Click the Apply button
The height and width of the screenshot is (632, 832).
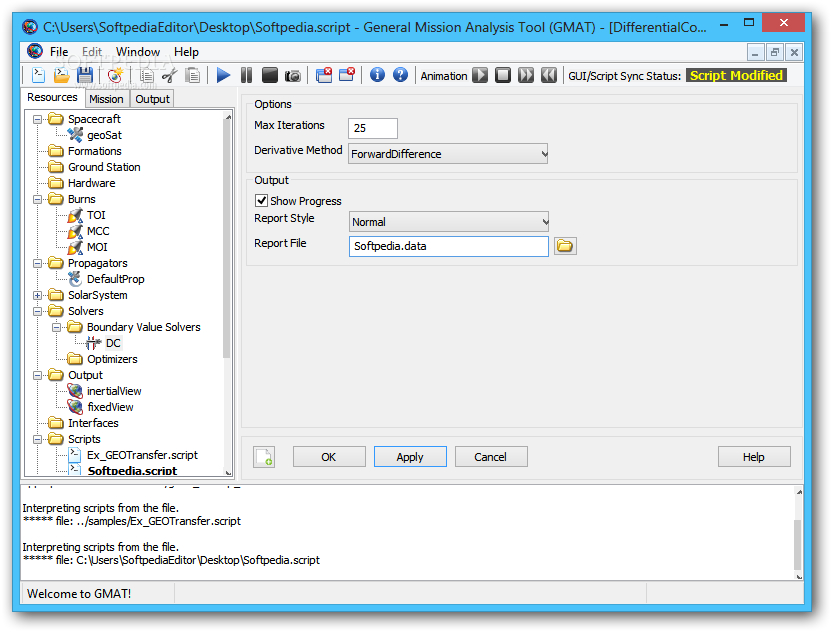pos(410,457)
